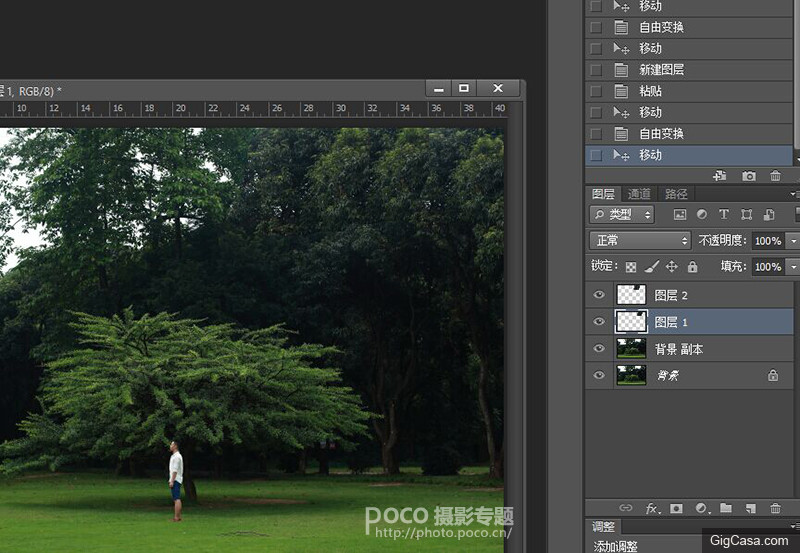This screenshot has height=553, width=800.
Task: Minimize the document window
Action: tap(438, 89)
